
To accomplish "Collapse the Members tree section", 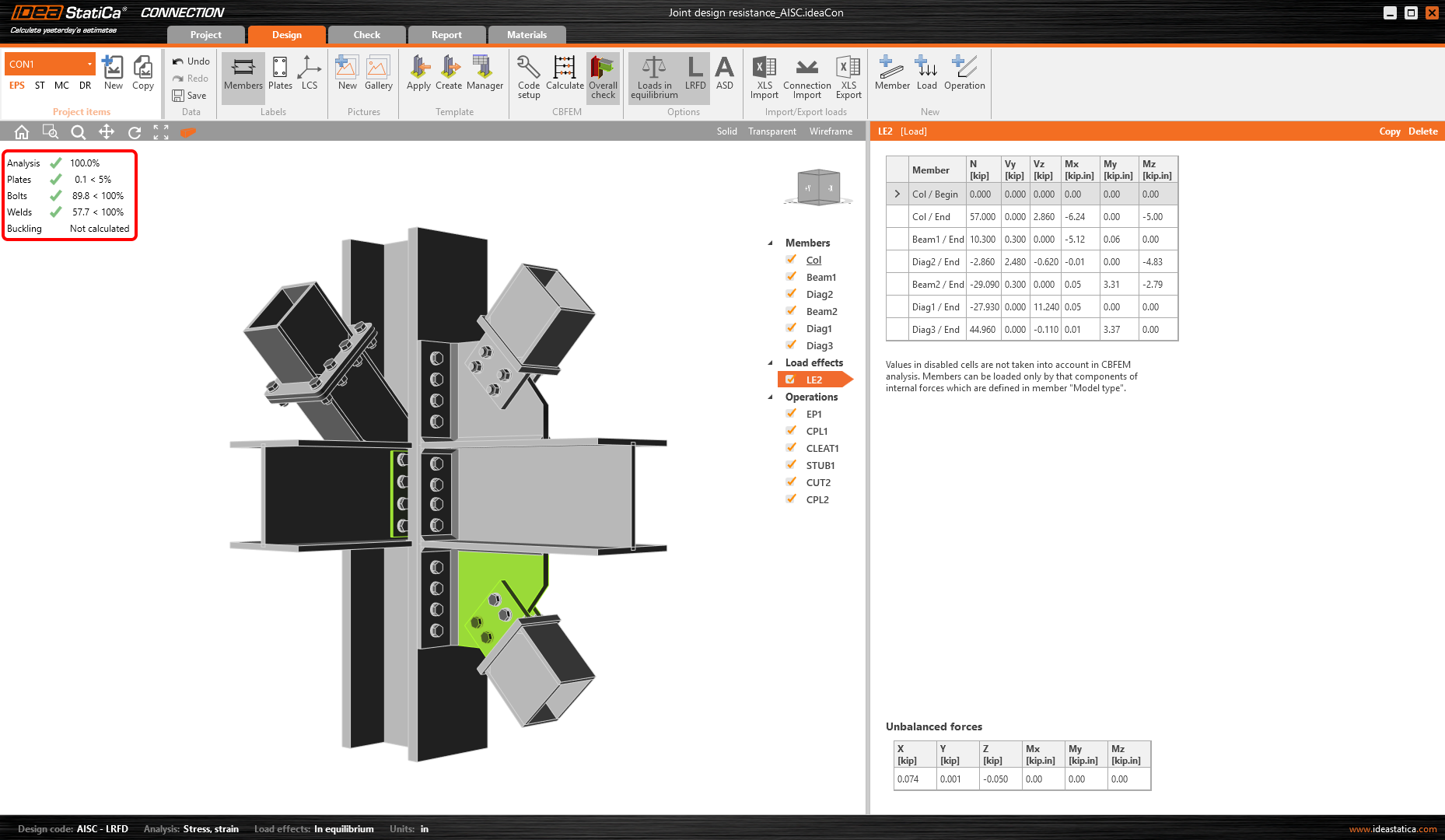I will tap(771, 243).
